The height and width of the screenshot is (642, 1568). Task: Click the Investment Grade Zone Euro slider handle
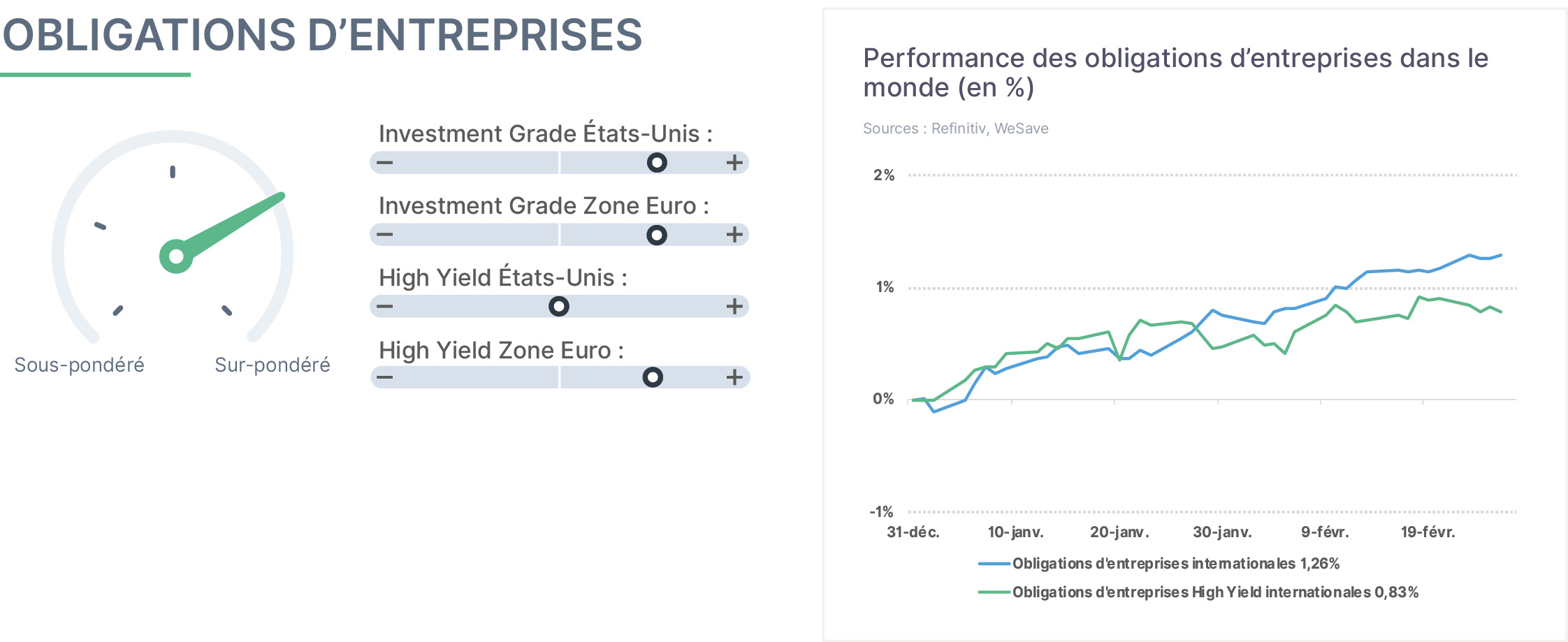pyautogui.click(x=657, y=235)
